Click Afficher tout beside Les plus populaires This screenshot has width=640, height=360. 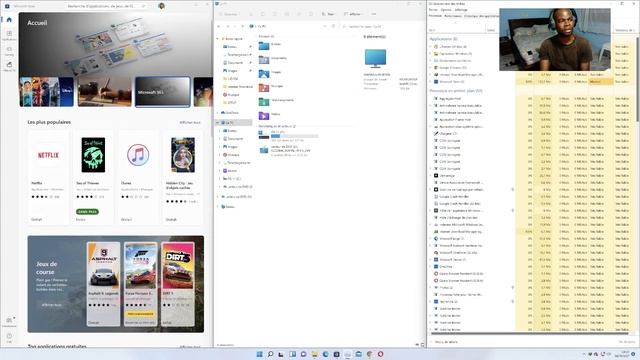pyautogui.click(x=190, y=122)
